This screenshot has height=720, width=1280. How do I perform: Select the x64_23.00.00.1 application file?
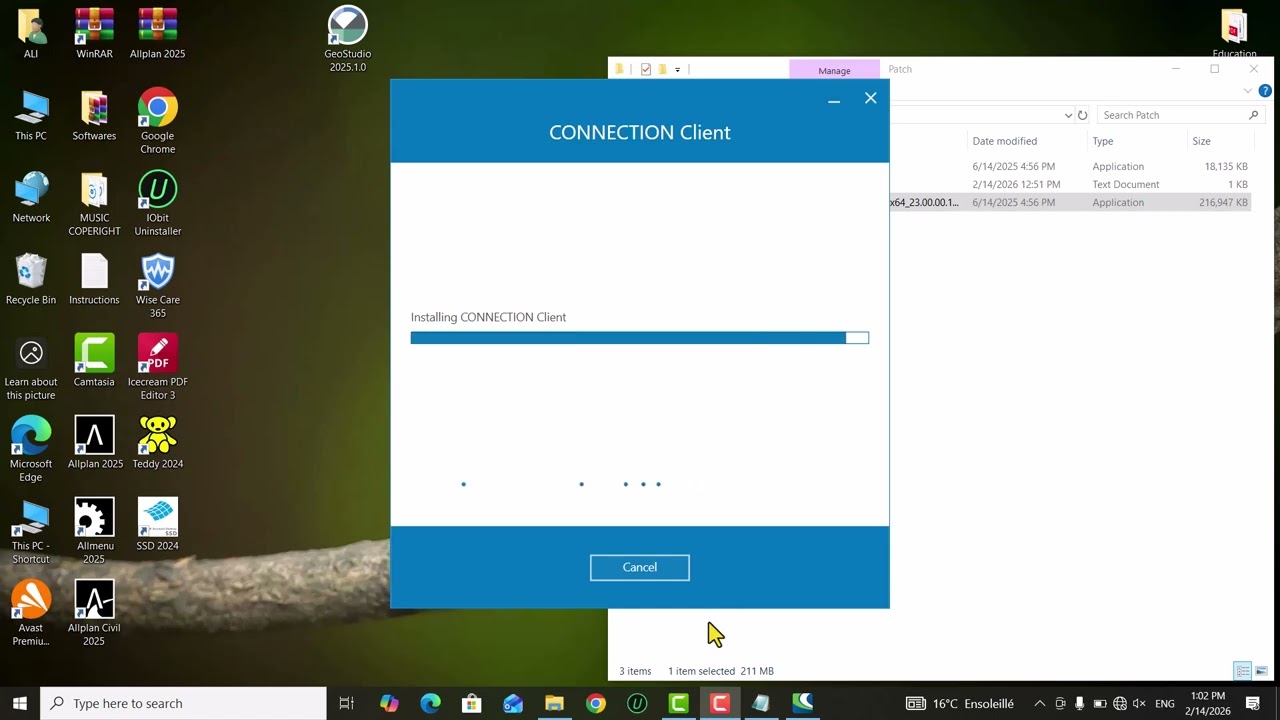point(1070,202)
